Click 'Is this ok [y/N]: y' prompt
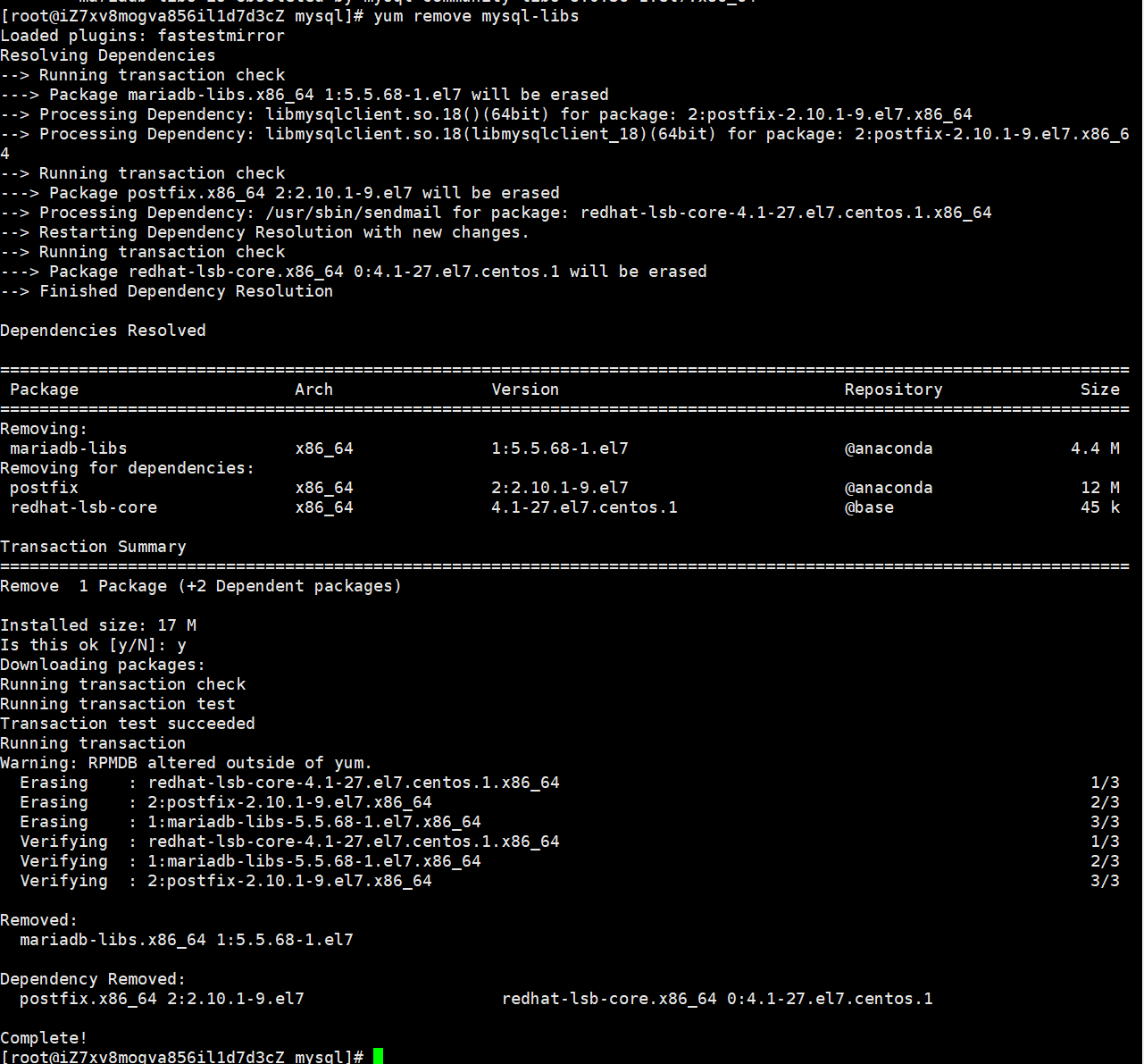The height and width of the screenshot is (1064, 1144). point(93,645)
